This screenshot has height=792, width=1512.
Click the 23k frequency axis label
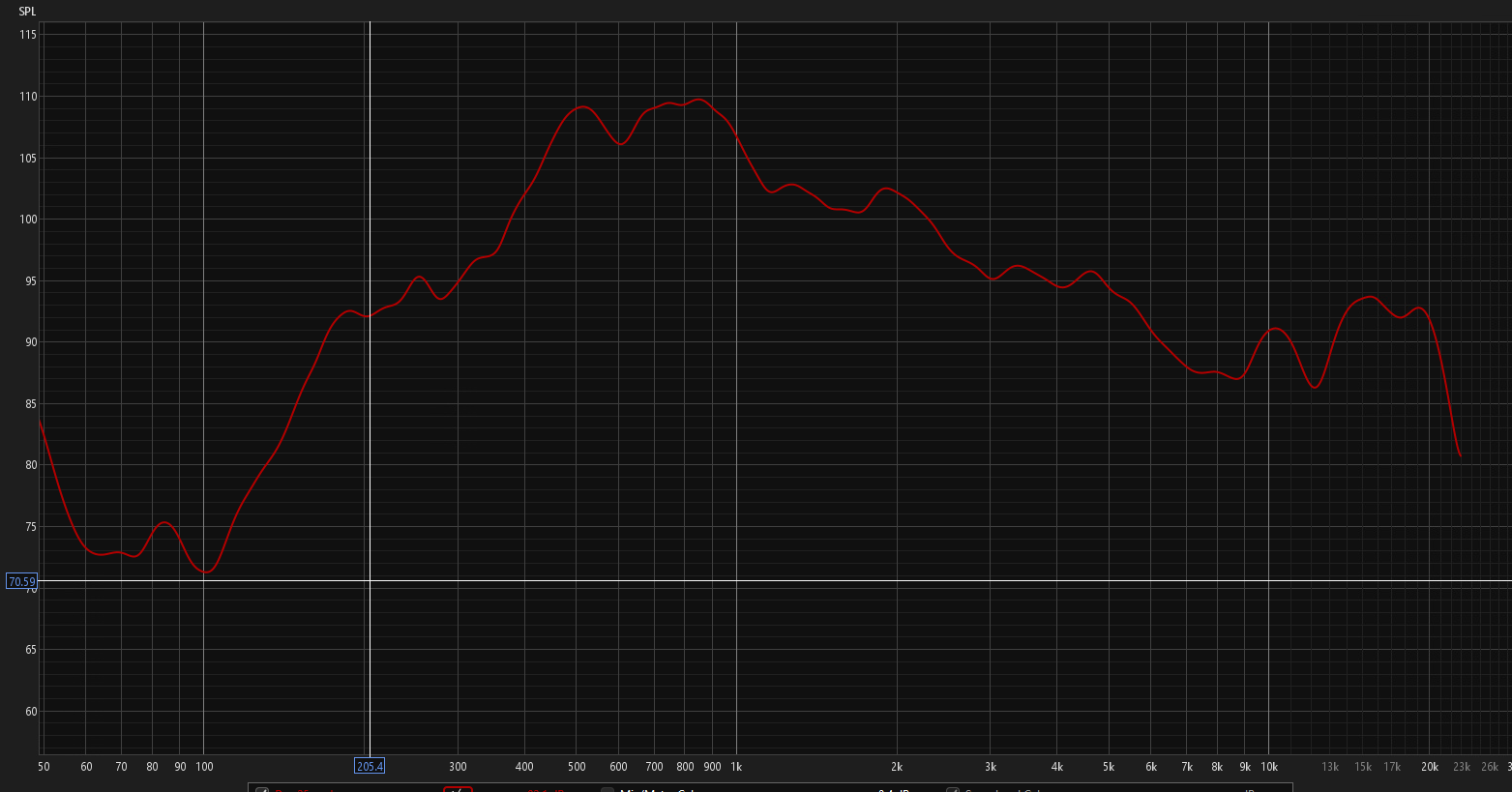1462,767
